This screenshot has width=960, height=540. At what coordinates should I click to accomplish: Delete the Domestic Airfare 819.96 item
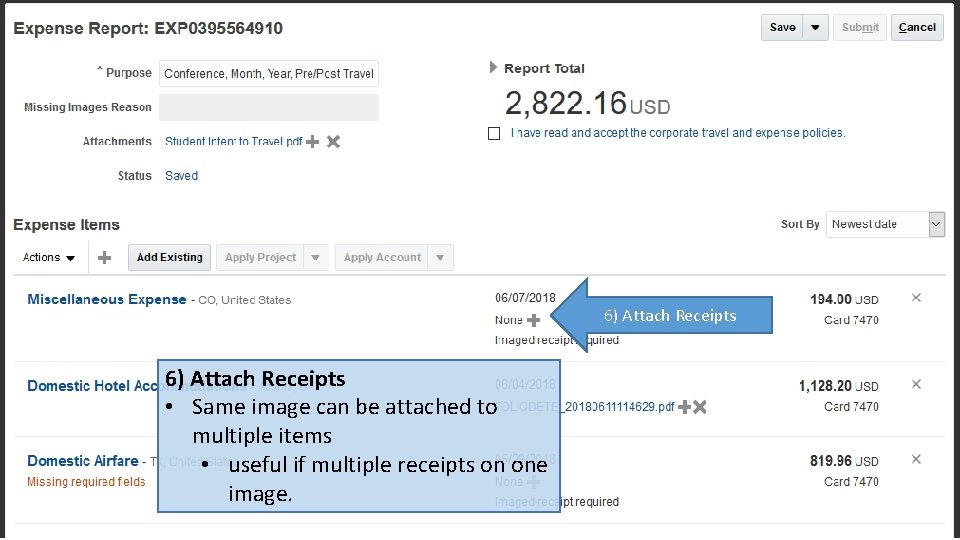916,459
